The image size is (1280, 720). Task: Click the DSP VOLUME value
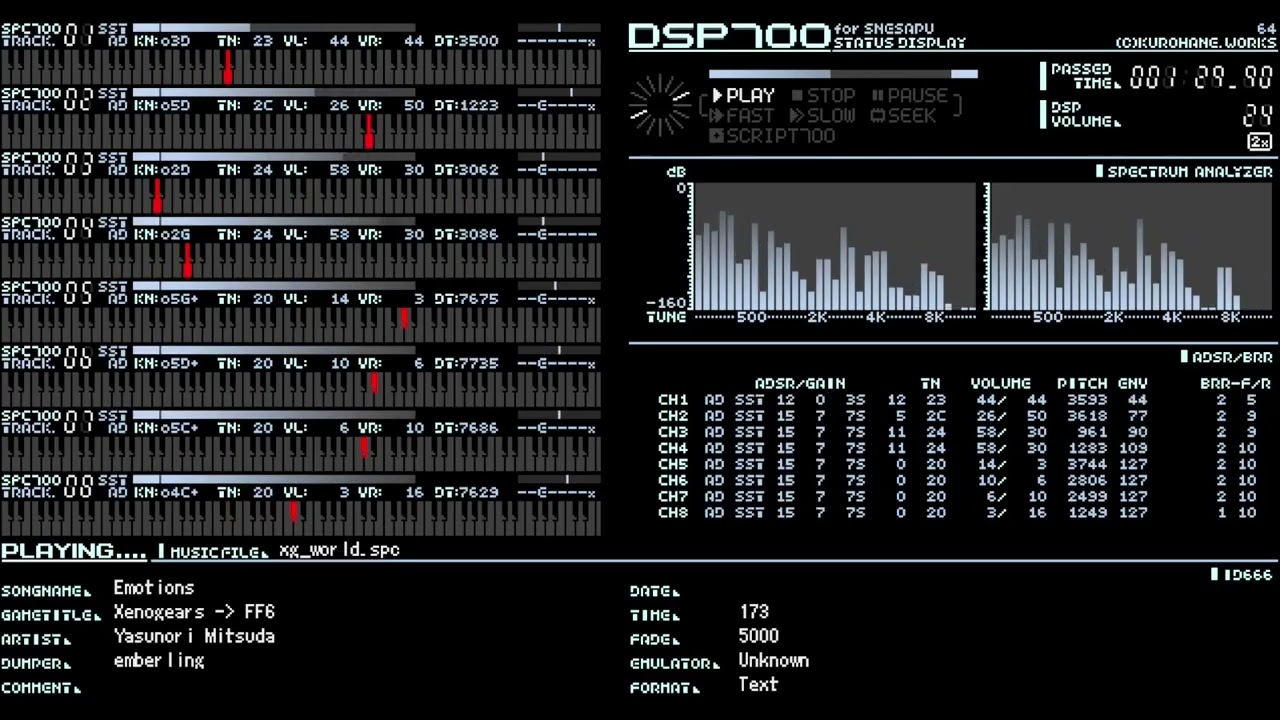click(1258, 115)
